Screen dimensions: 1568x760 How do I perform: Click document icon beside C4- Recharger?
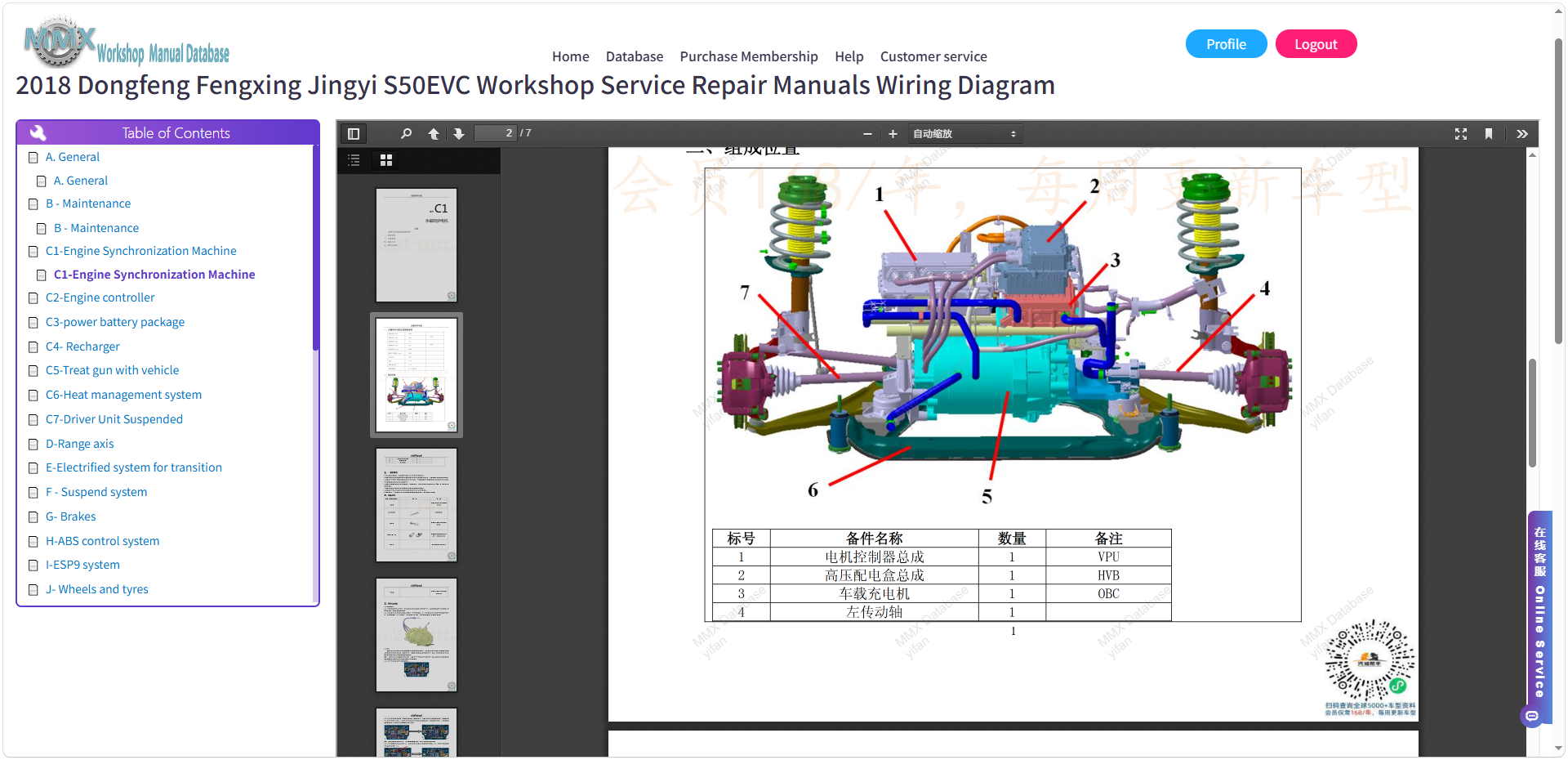(33, 347)
